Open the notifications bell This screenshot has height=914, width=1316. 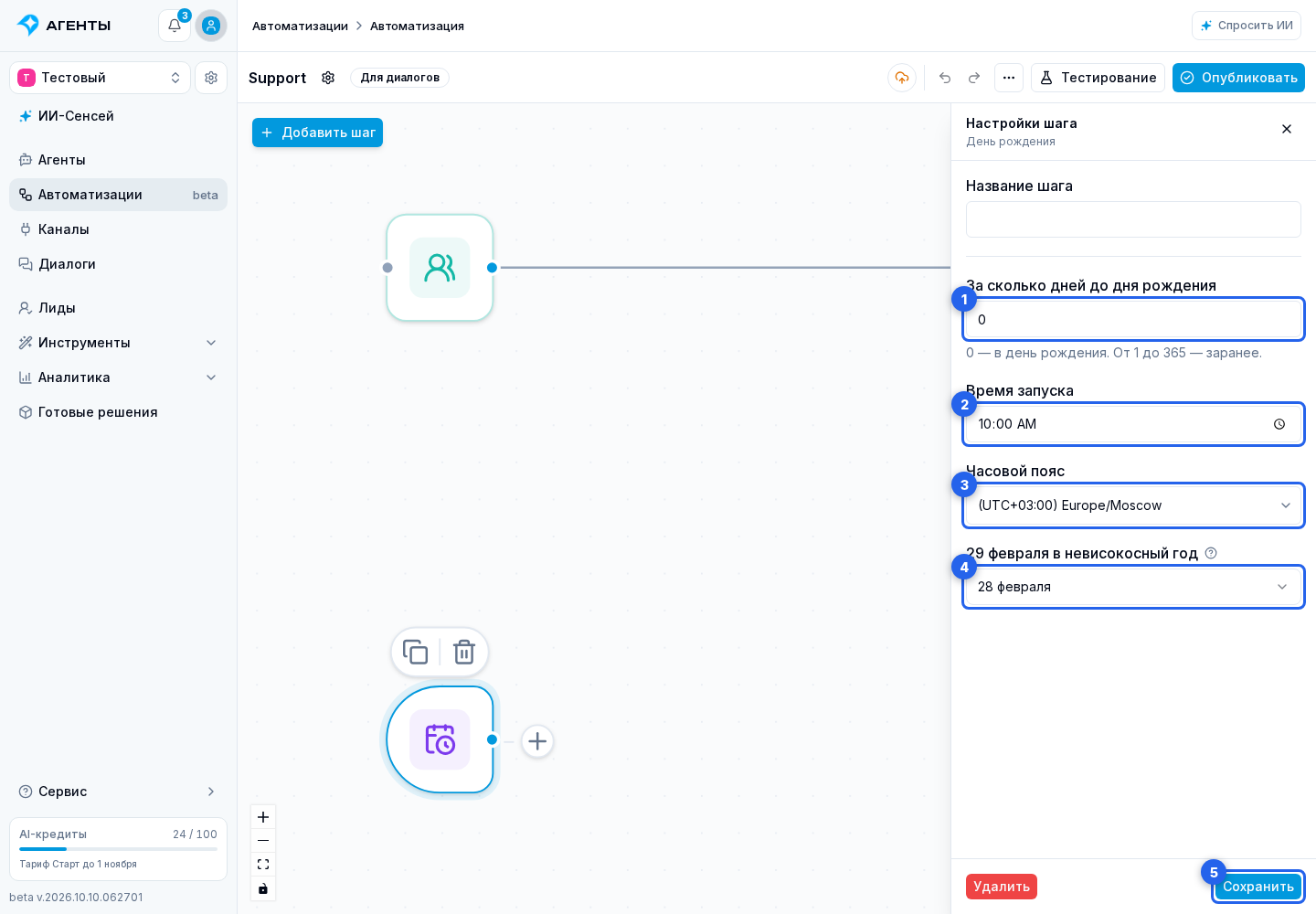[x=174, y=26]
